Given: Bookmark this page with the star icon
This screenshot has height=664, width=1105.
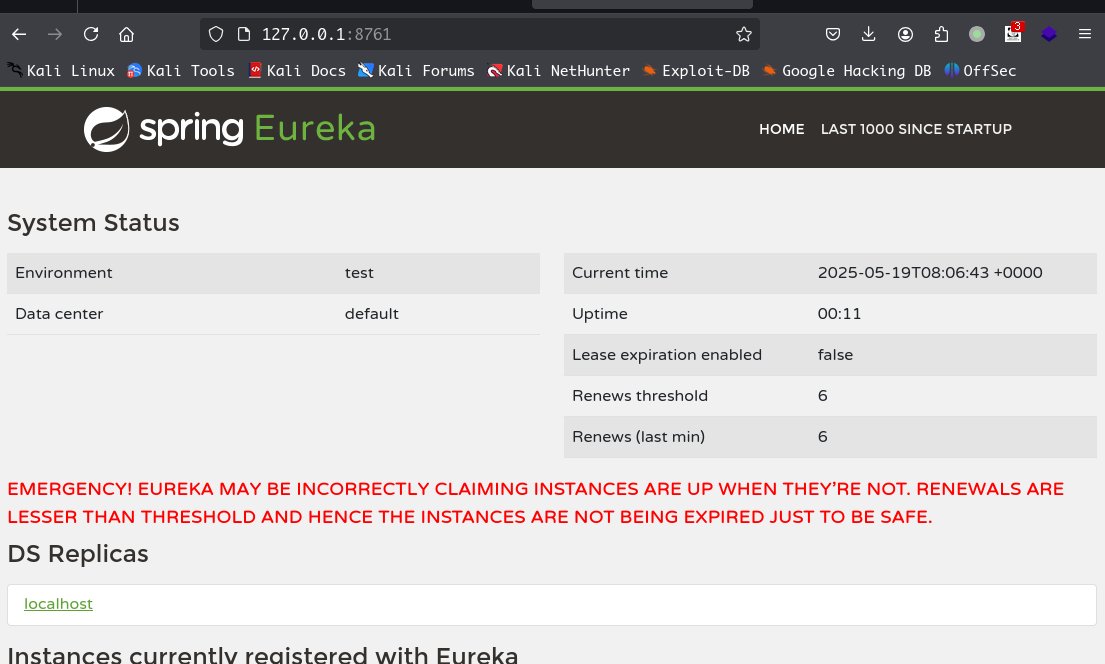Looking at the screenshot, I should click(743, 34).
